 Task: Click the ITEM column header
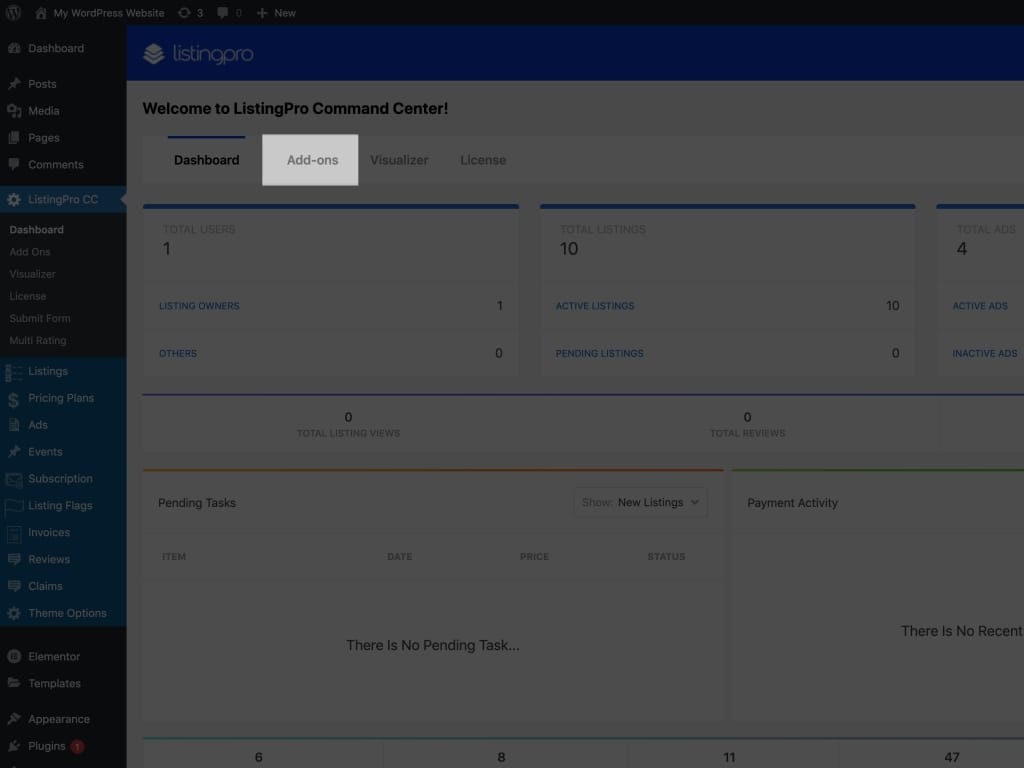coord(174,556)
